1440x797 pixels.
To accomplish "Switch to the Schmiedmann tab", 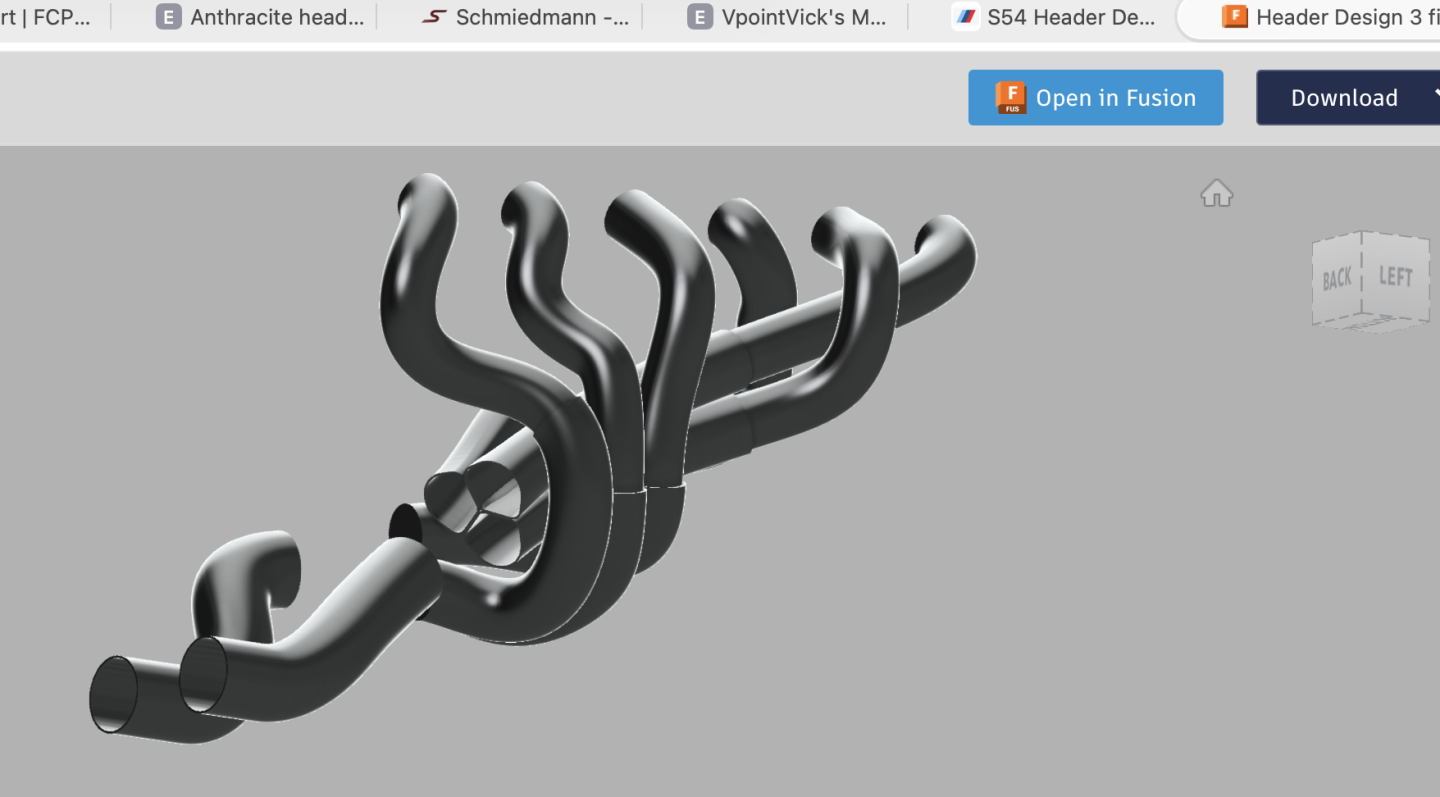I will pyautogui.click(x=526, y=17).
